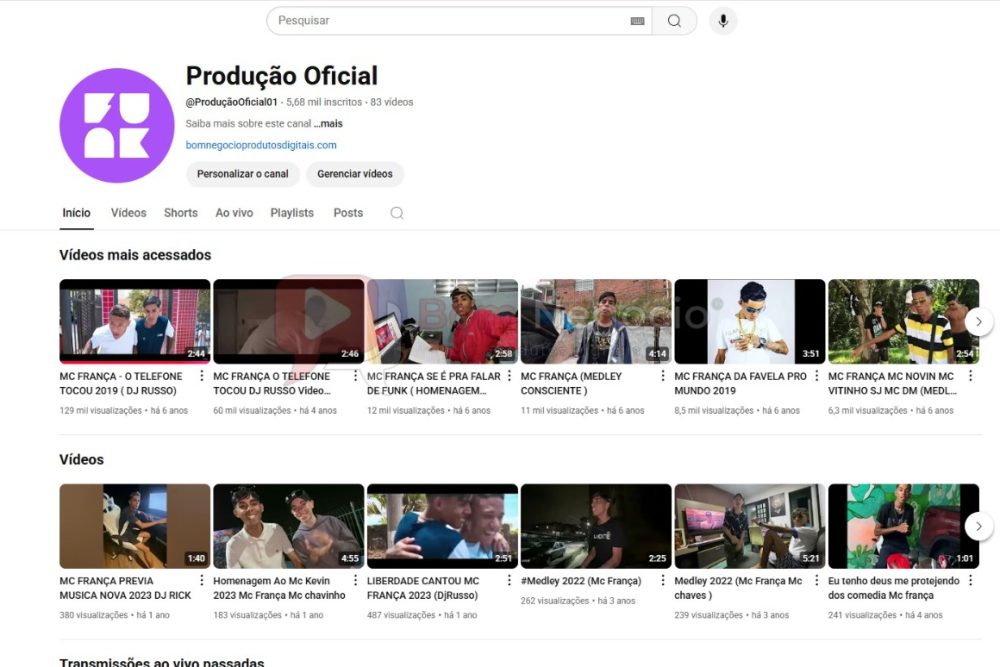This screenshot has height=667, width=1000.
Task: Click Vídeos mais acessados heading
Action: (135, 255)
